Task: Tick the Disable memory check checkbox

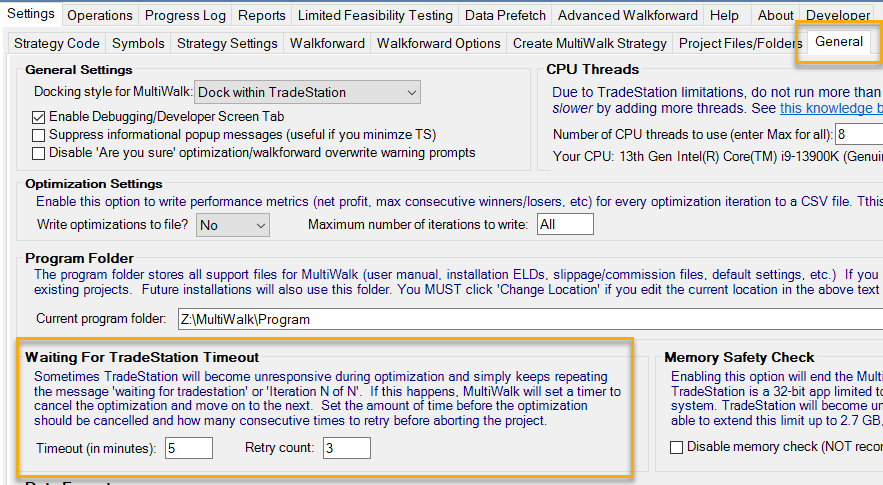Action: (x=677, y=447)
